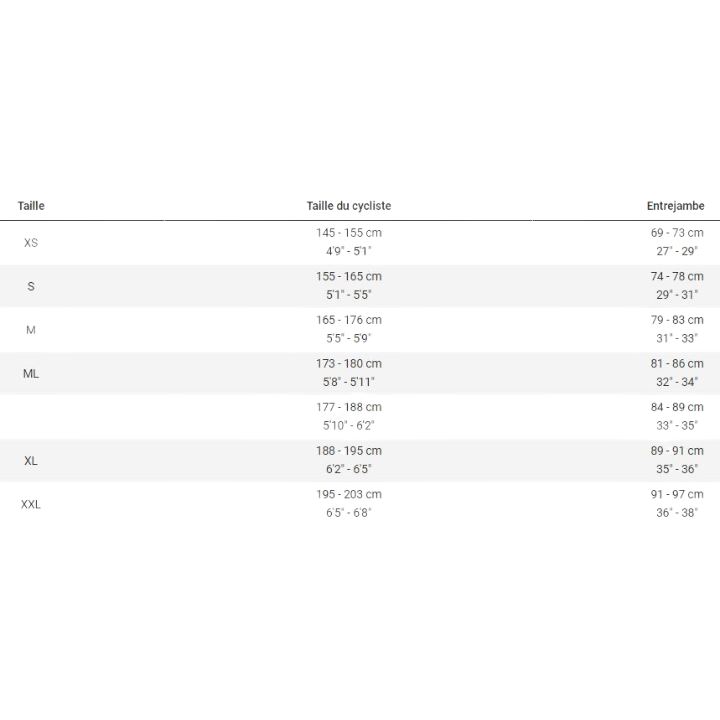Click the Taille du cycliste header
This screenshot has width=720, height=720.
(x=349, y=206)
